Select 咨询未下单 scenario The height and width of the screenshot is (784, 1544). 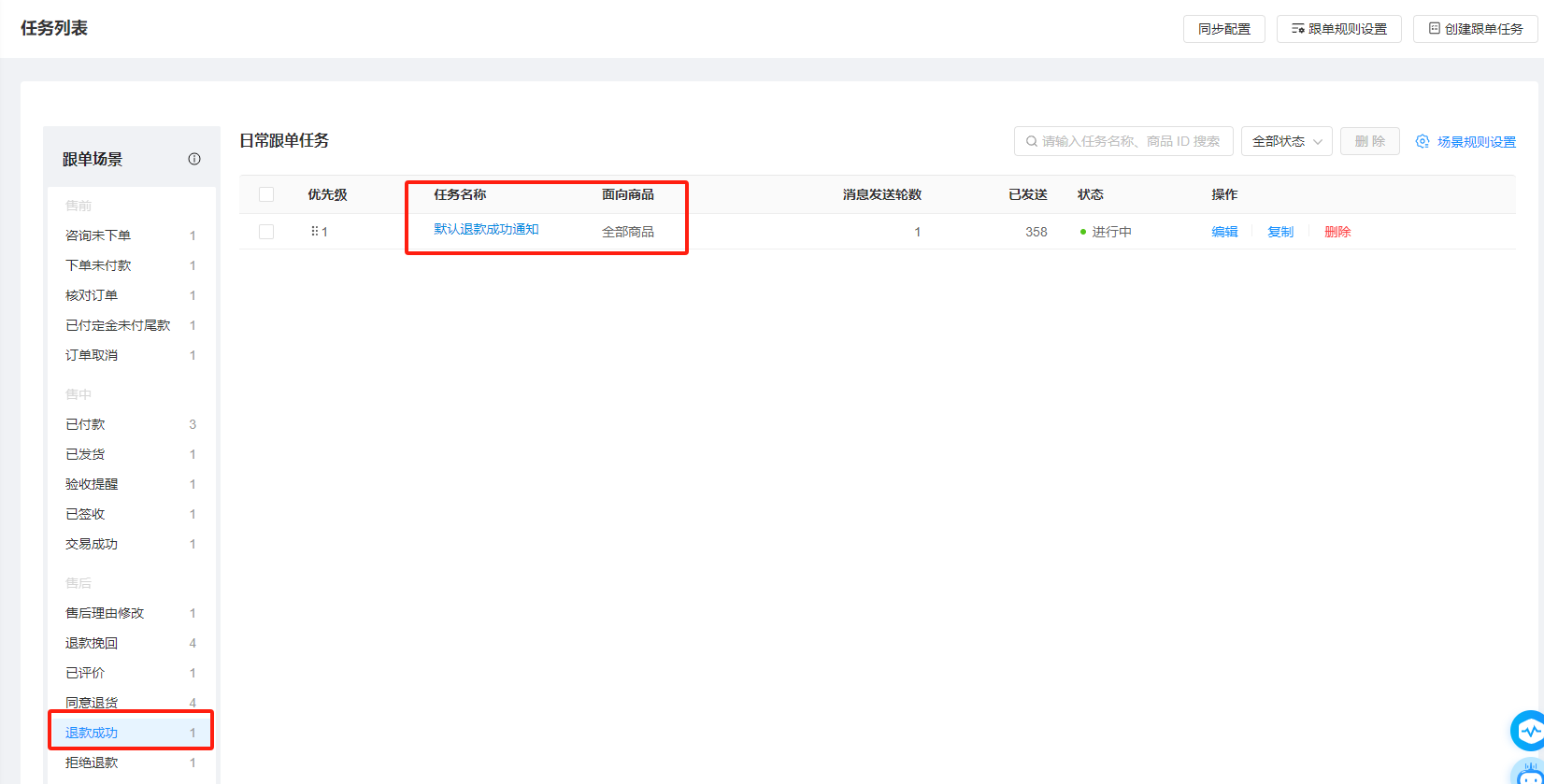[131, 235]
